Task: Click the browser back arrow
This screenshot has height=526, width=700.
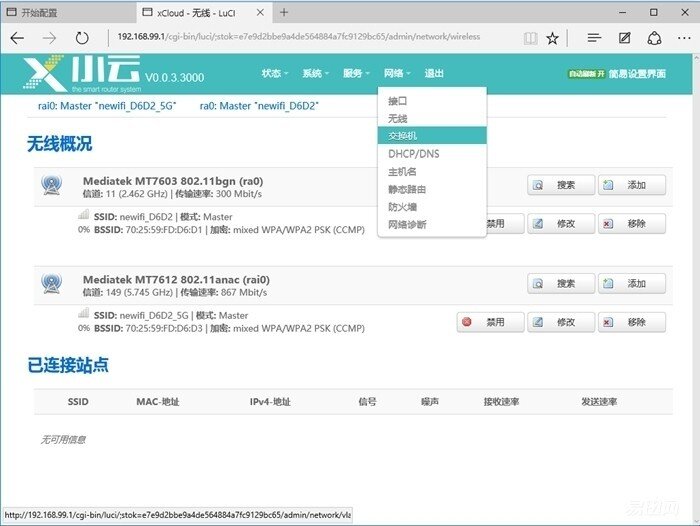Action: pos(18,37)
